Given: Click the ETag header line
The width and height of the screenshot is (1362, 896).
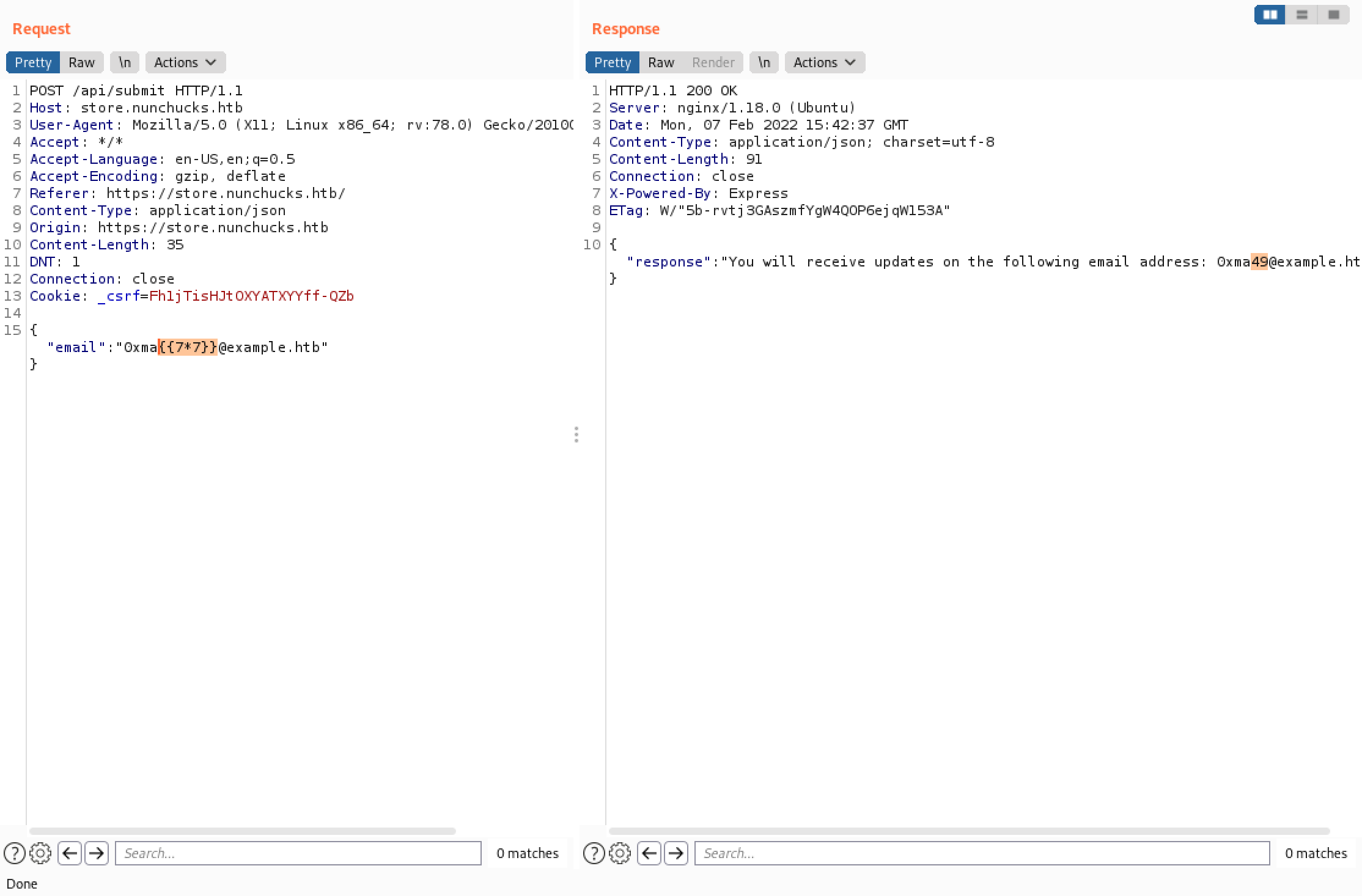Looking at the screenshot, I should [x=779, y=210].
